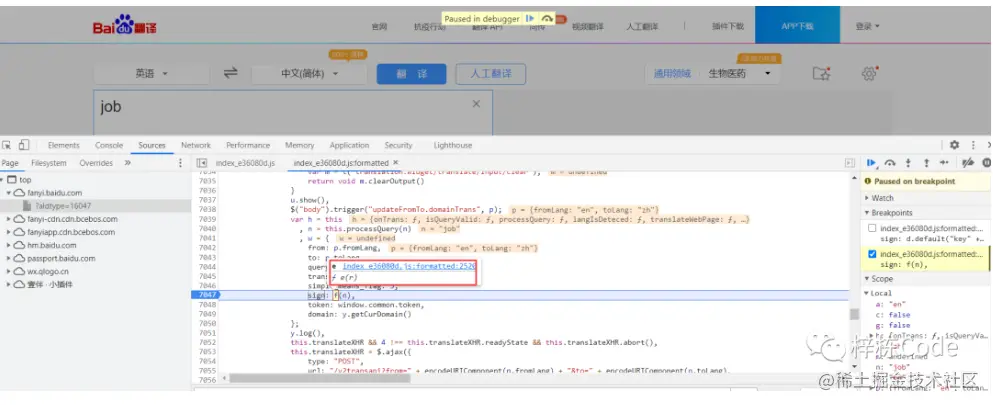Open the index_e36080d.js file tab
Image resolution: width=993 pixels, height=405 pixels.
[x=245, y=163]
